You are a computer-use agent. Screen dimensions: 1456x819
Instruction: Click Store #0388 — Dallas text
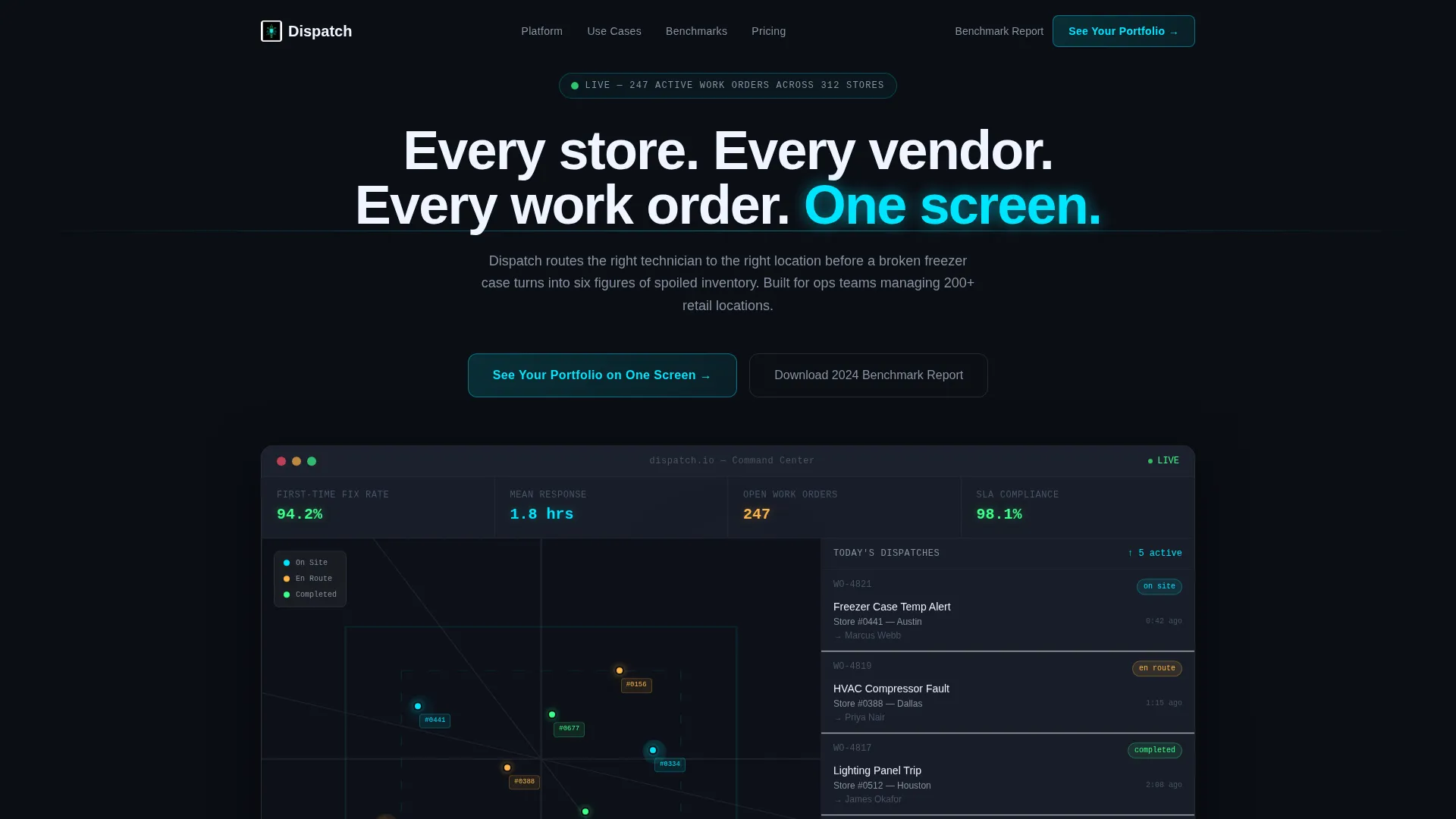[877, 704]
